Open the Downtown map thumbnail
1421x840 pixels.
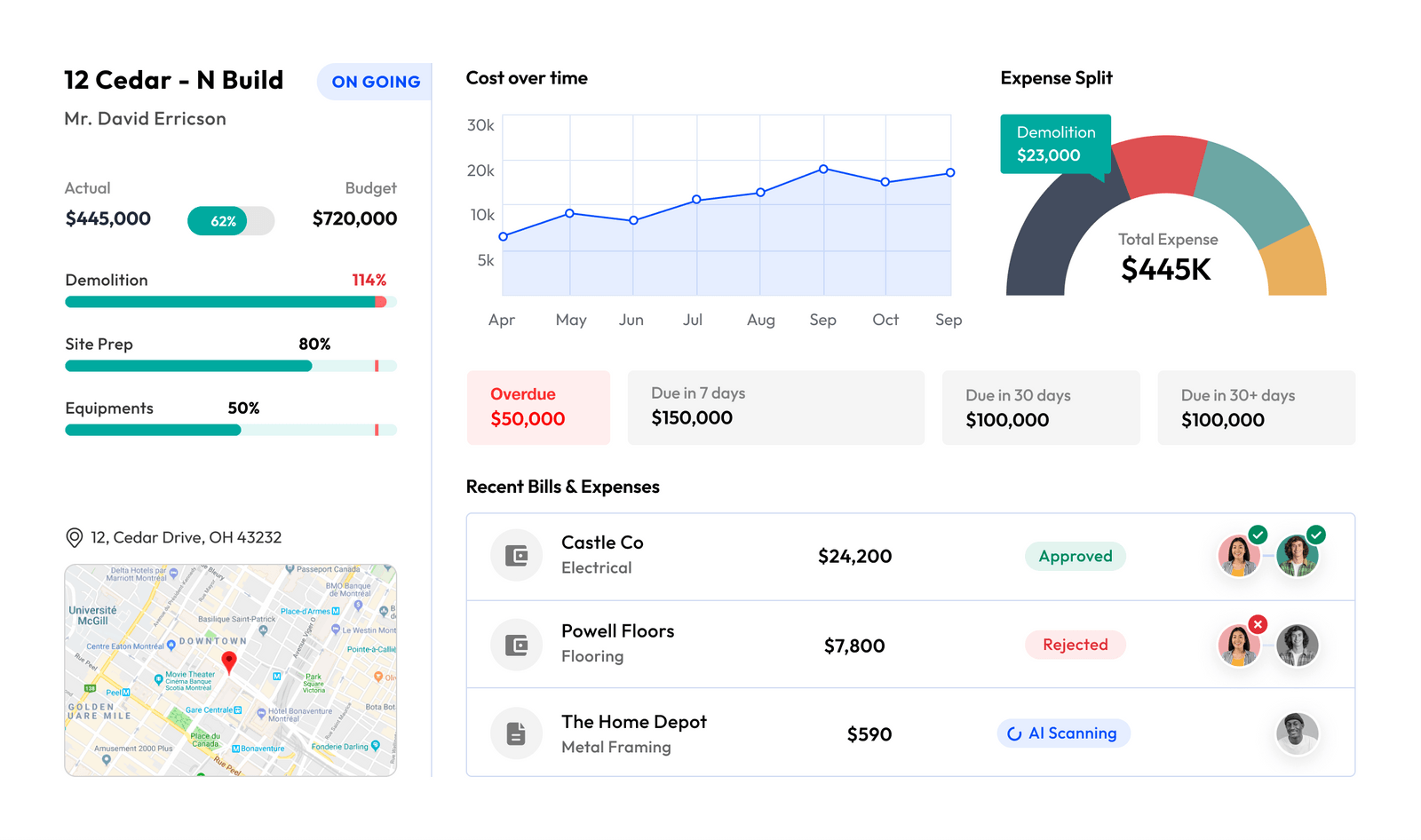[x=231, y=670]
